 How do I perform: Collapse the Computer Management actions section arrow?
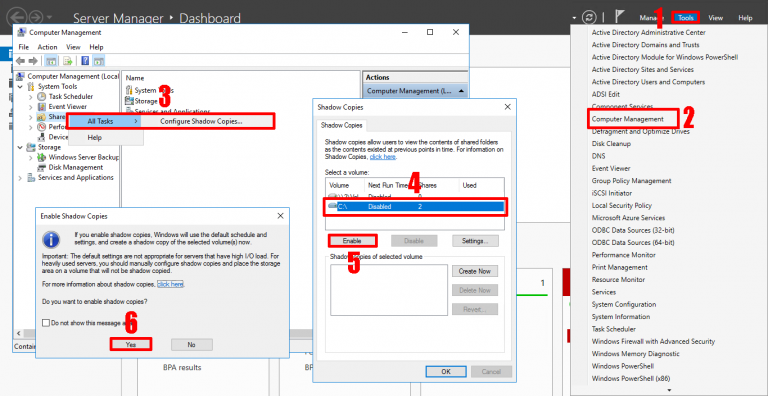[x=461, y=91]
